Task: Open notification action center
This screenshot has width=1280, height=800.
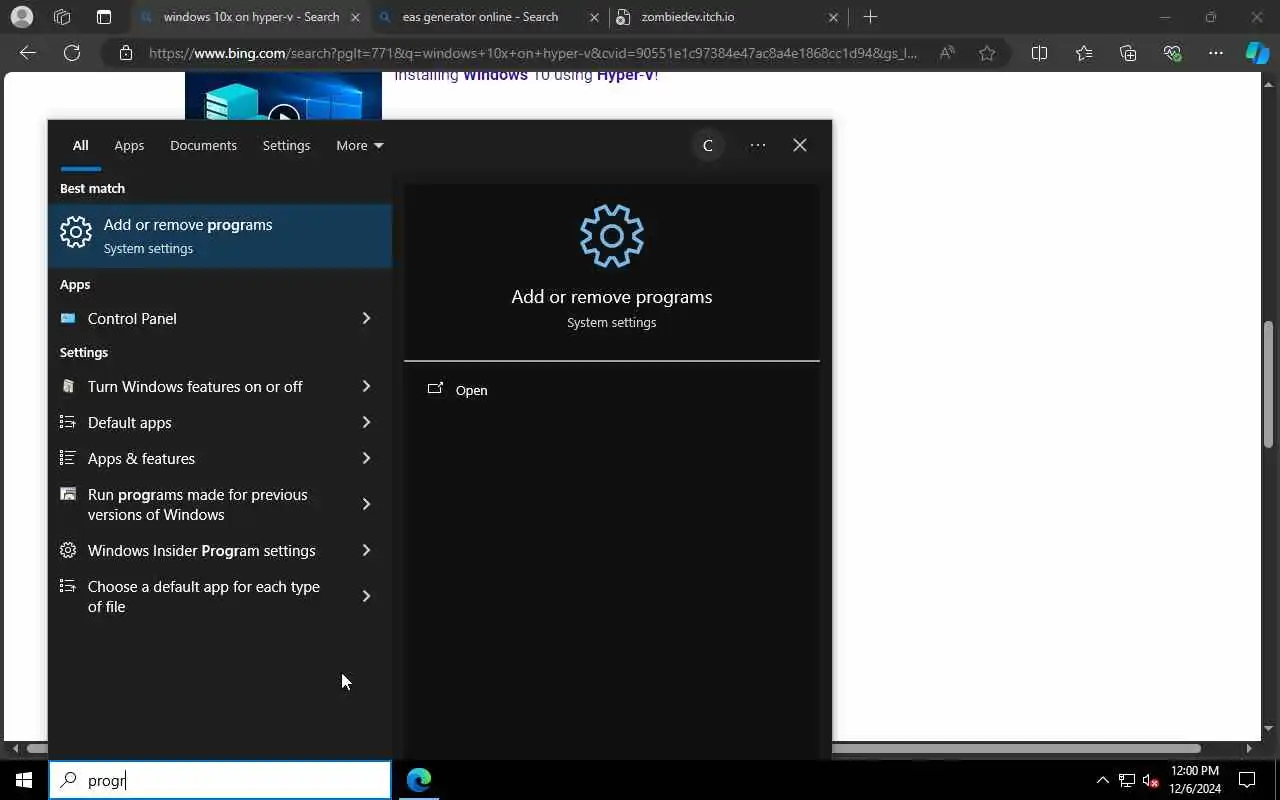Action: (x=1247, y=780)
